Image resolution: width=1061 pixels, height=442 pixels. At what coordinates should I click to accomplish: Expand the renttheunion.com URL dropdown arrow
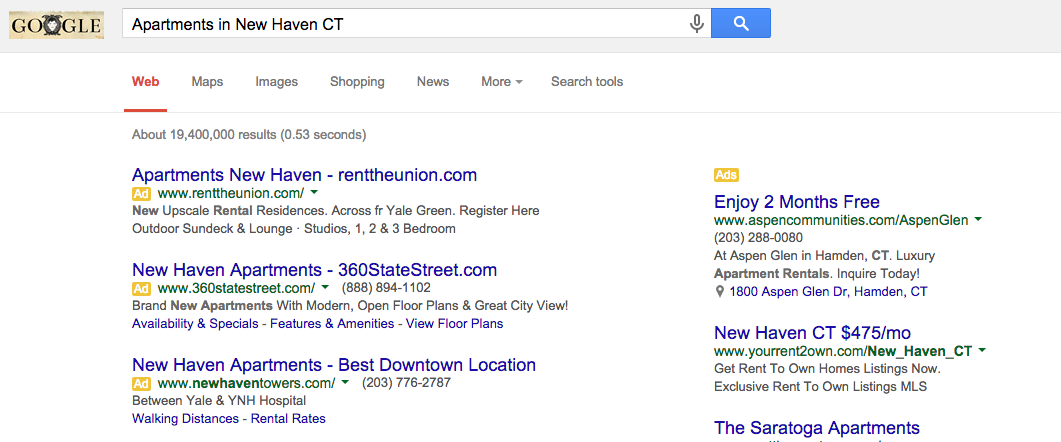tap(314, 192)
